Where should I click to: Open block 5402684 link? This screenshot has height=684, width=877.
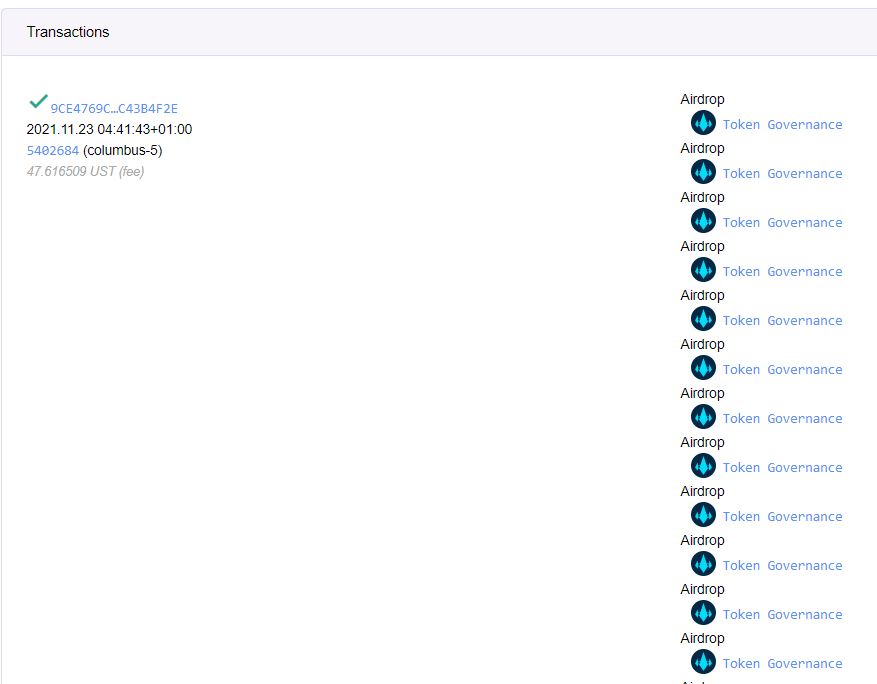tap(53, 150)
